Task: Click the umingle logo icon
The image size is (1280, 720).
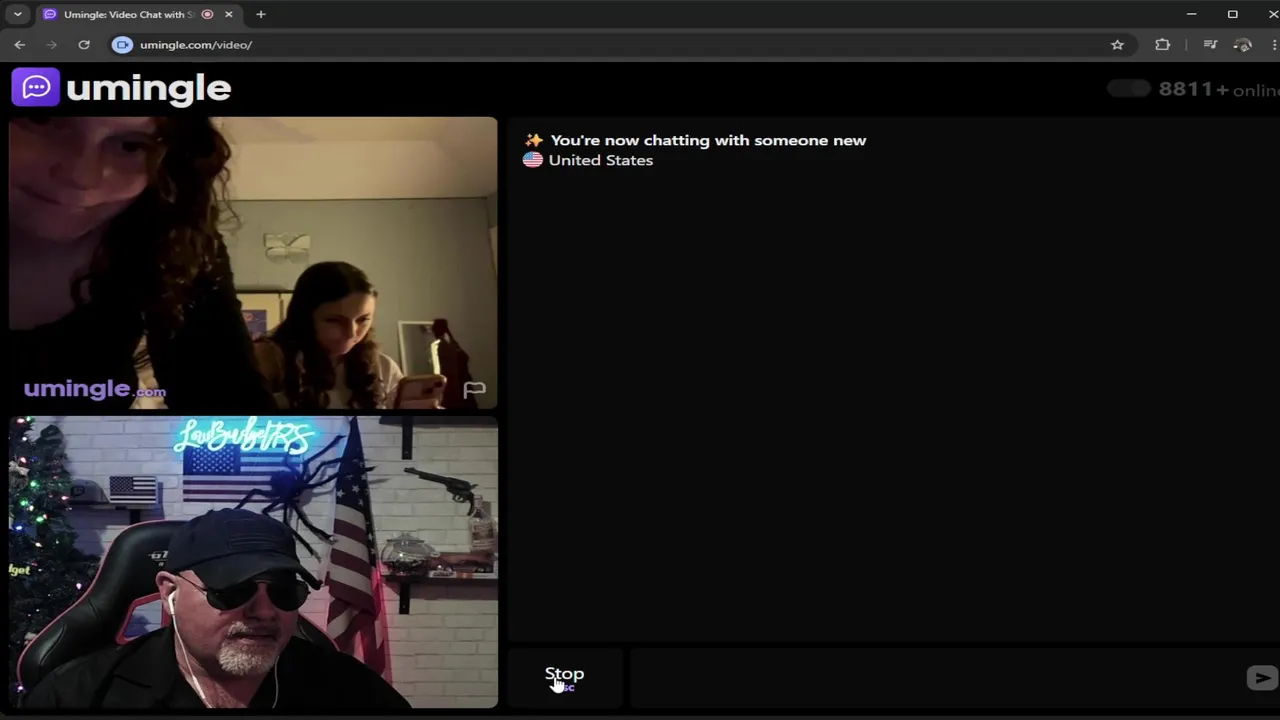Action: [36, 87]
